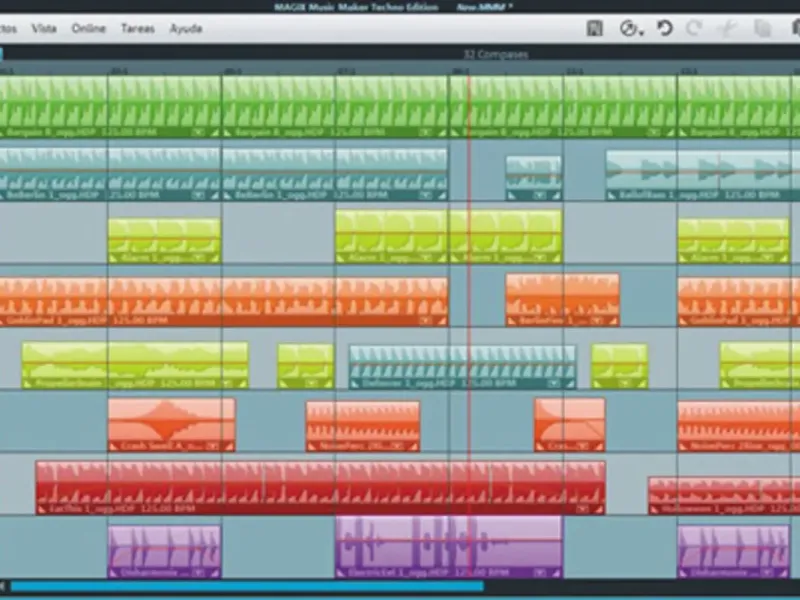The image size is (800, 600).
Task: Click the scissors Cut icon in toolbar
Action: (729, 29)
